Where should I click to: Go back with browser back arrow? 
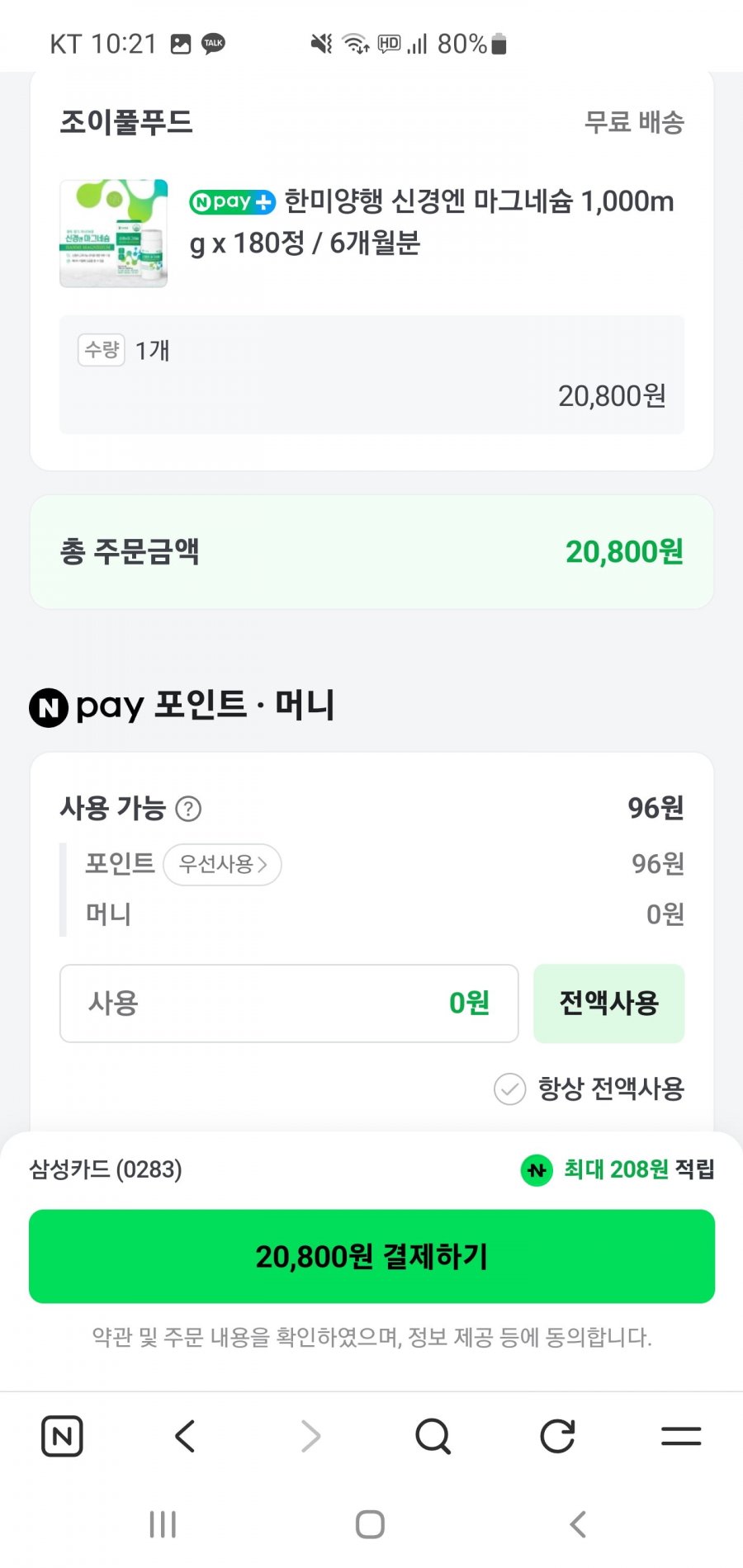(x=186, y=1436)
